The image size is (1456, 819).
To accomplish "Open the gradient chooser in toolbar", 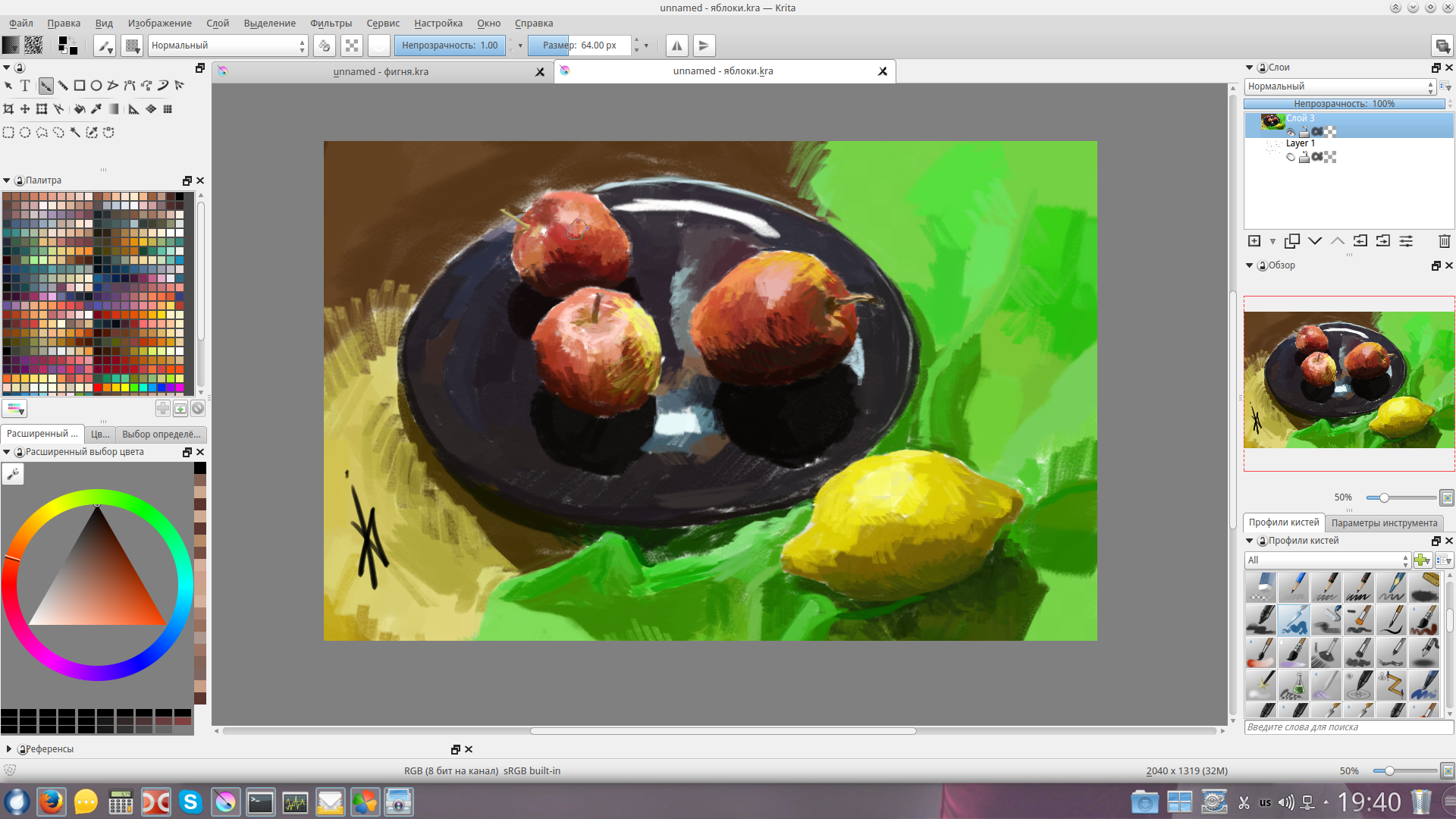I will pos(11,45).
